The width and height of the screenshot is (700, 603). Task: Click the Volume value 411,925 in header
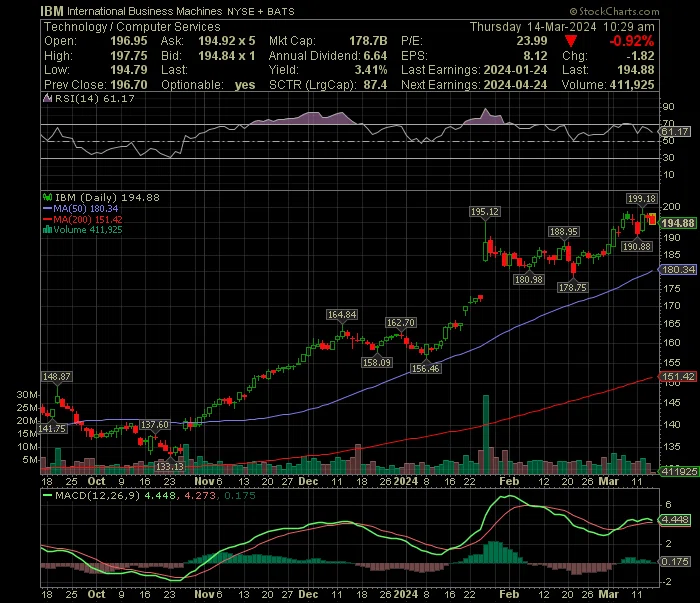[x=632, y=85]
